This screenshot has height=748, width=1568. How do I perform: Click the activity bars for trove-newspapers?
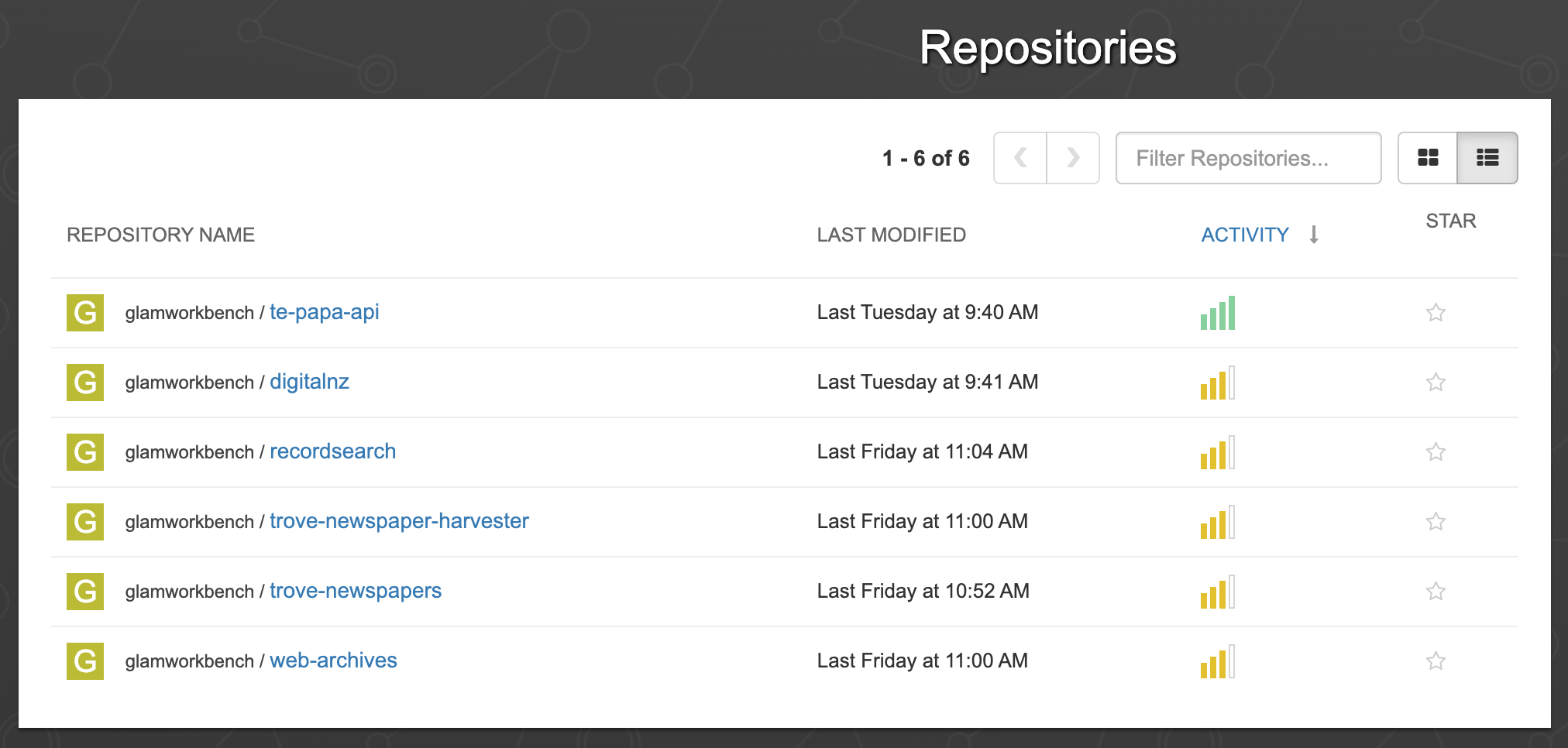1218,592
